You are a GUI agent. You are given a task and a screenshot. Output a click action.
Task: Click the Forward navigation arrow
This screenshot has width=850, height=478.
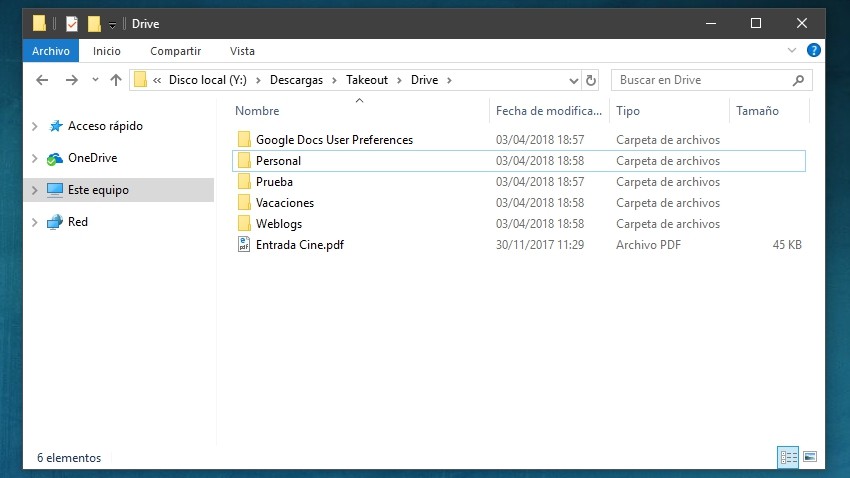coord(71,80)
